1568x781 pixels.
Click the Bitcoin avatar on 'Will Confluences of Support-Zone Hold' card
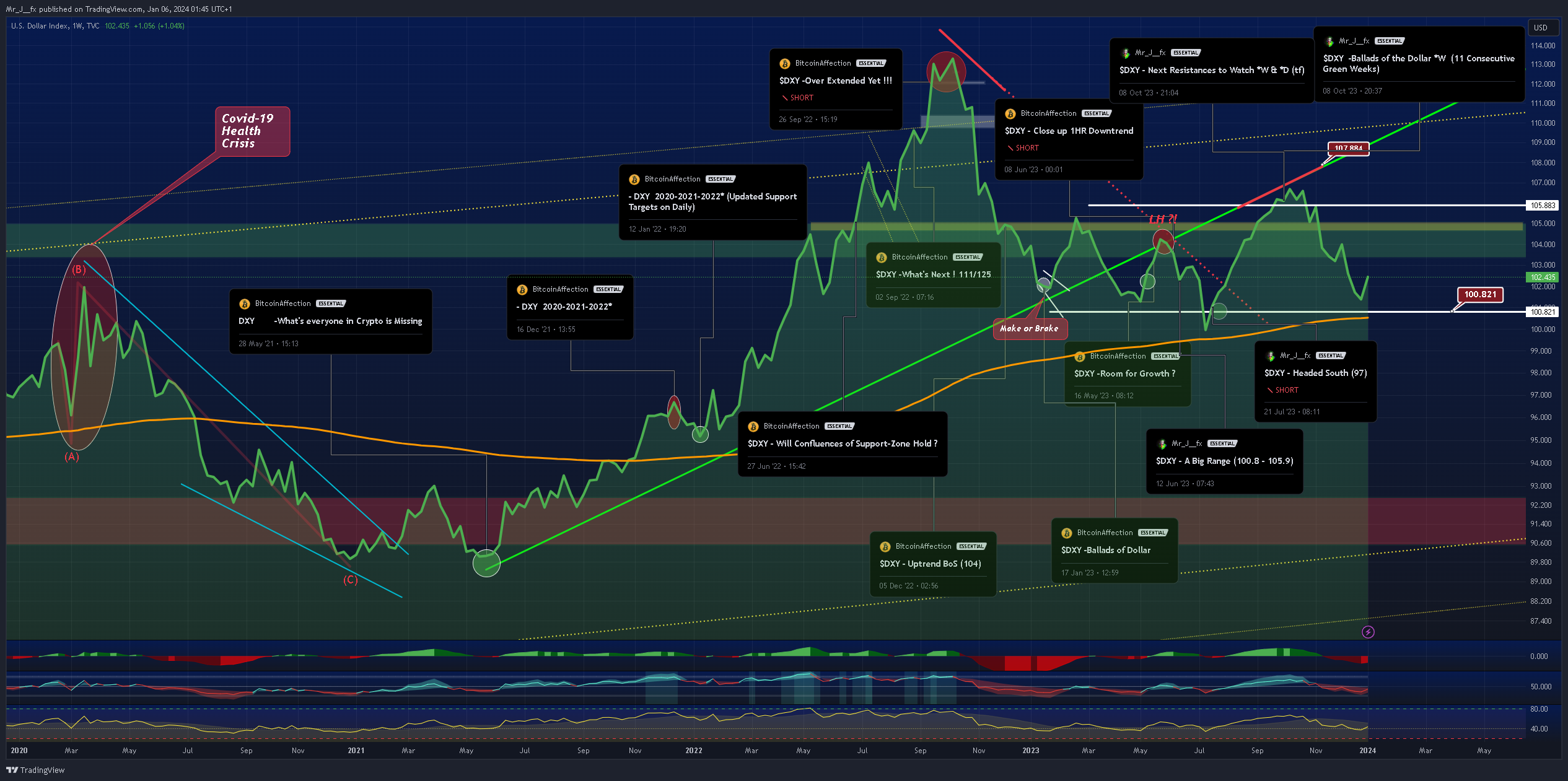coord(753,427)
